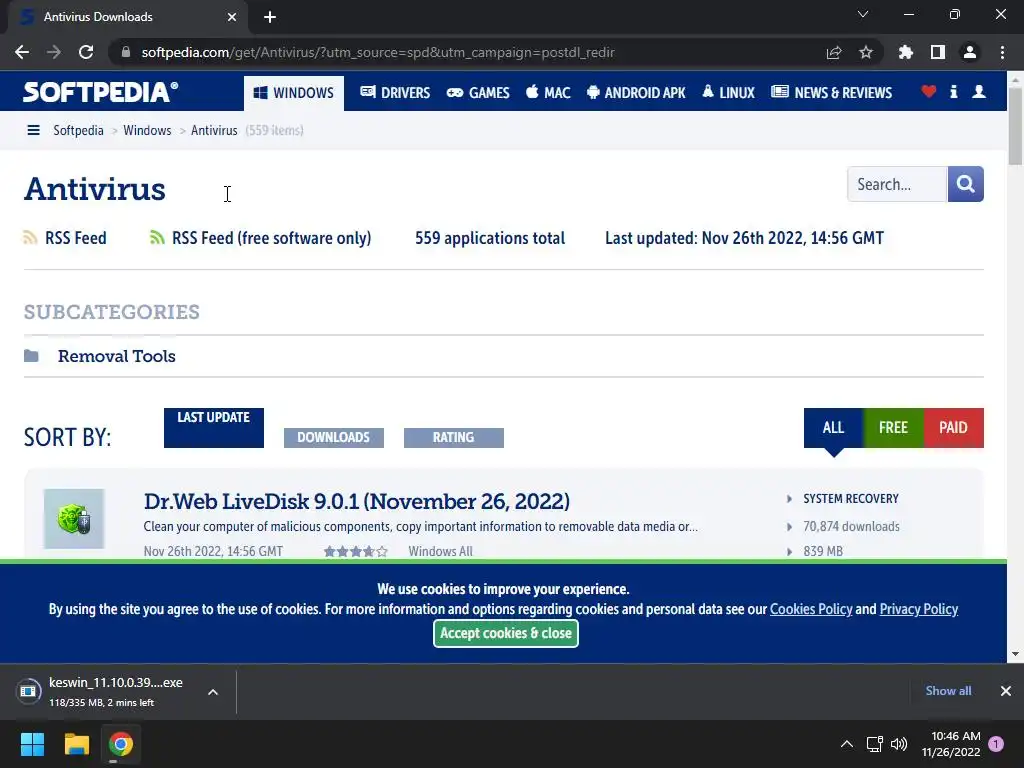Toggle the Chrome side panel icon
The width and height of the screenshot is (1024, 768).
[938, 52]
